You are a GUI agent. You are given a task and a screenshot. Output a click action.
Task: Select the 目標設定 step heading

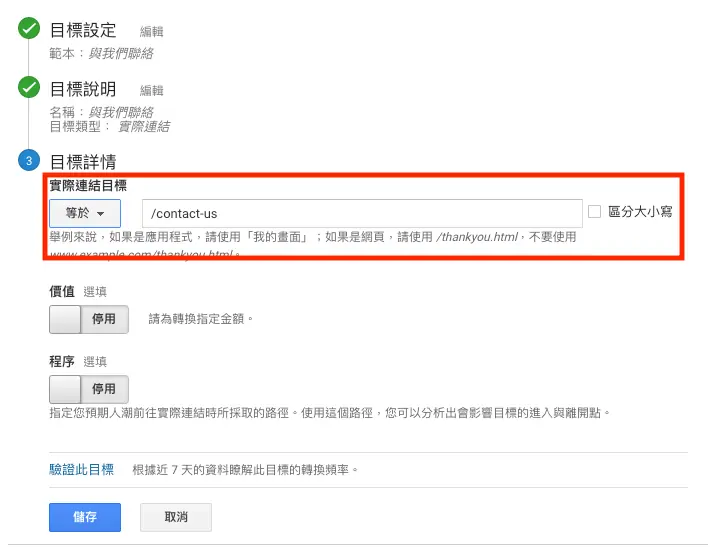83,30
